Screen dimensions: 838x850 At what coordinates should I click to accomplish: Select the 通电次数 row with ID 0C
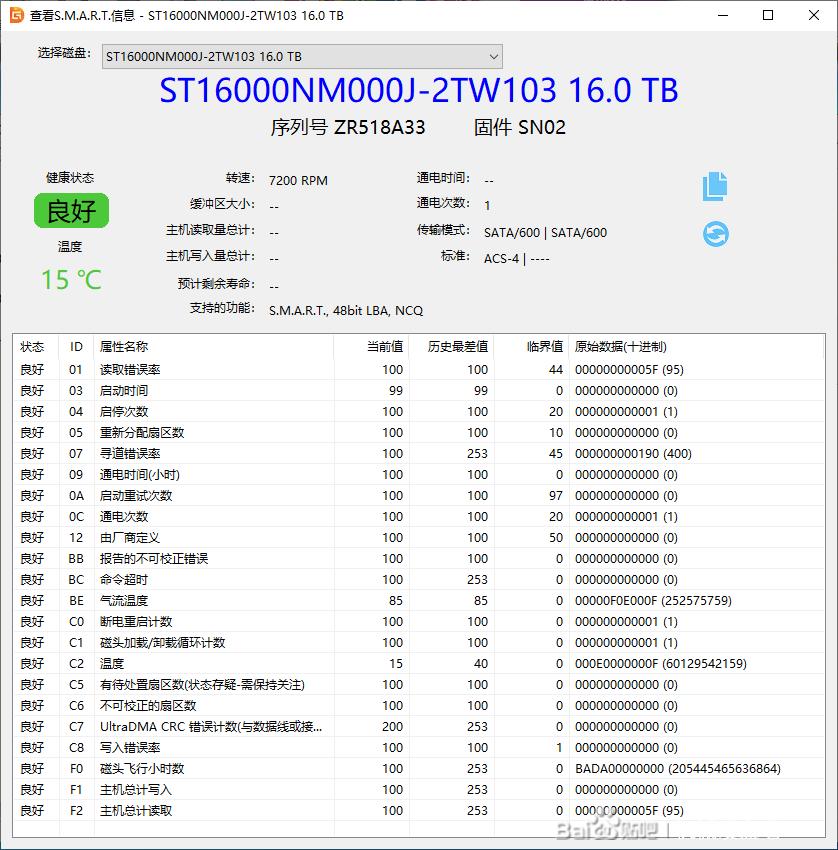pyautogui.click(x=418, y=517)
